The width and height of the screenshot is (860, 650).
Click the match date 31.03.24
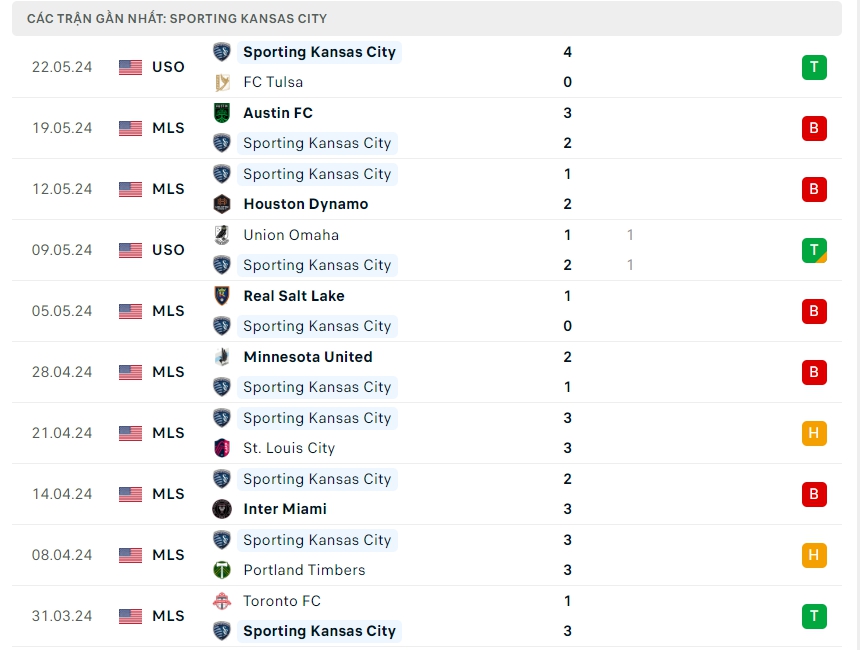(62, 616)
